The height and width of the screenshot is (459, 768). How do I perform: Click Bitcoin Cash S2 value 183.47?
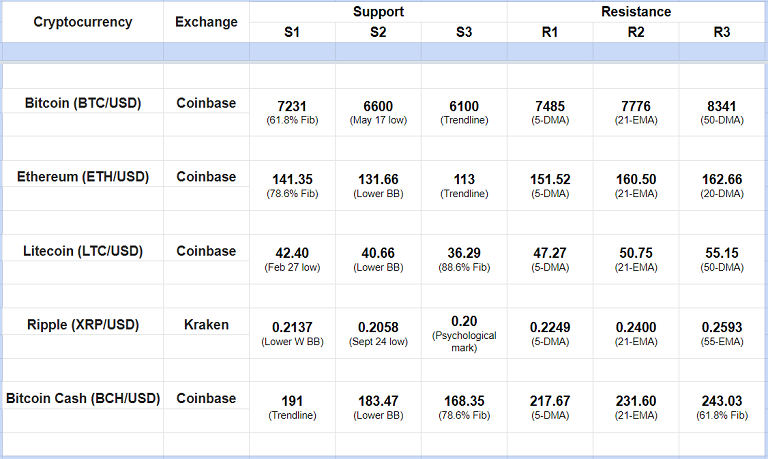coord(378,401)
